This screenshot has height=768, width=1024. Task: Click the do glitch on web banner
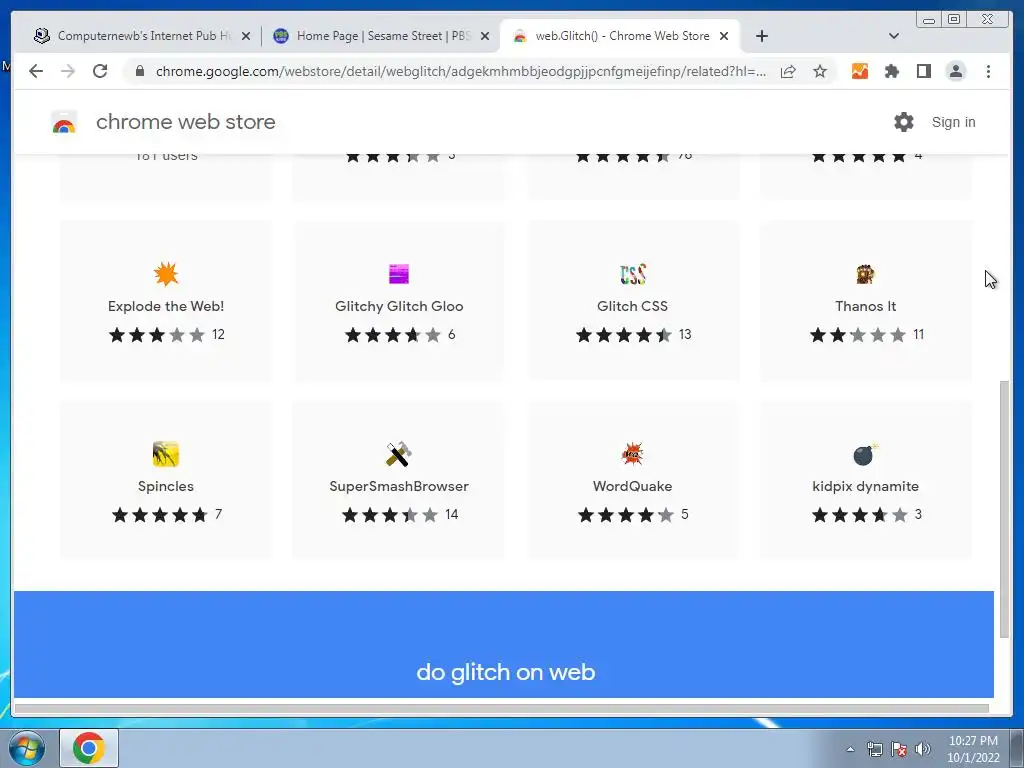click(x=504, y=645)
